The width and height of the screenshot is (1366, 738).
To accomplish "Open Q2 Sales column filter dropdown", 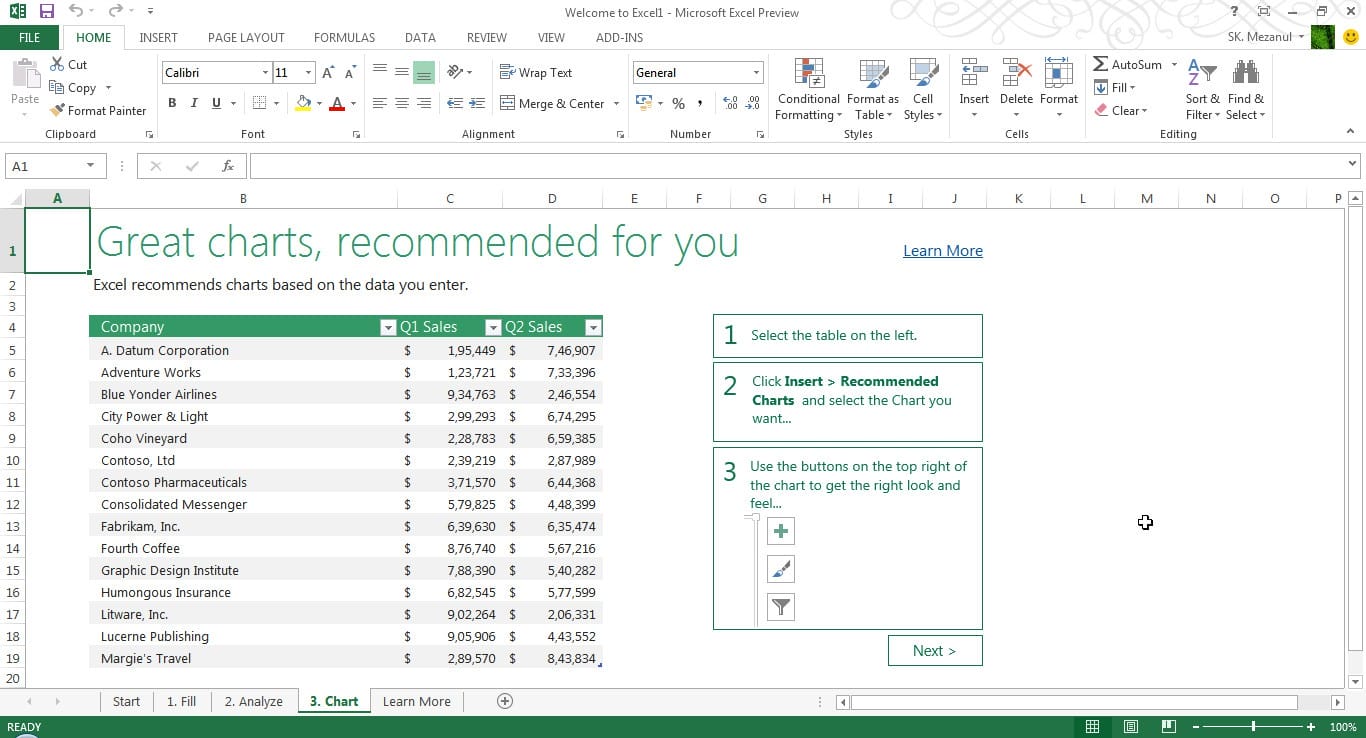I will (593, 327).
